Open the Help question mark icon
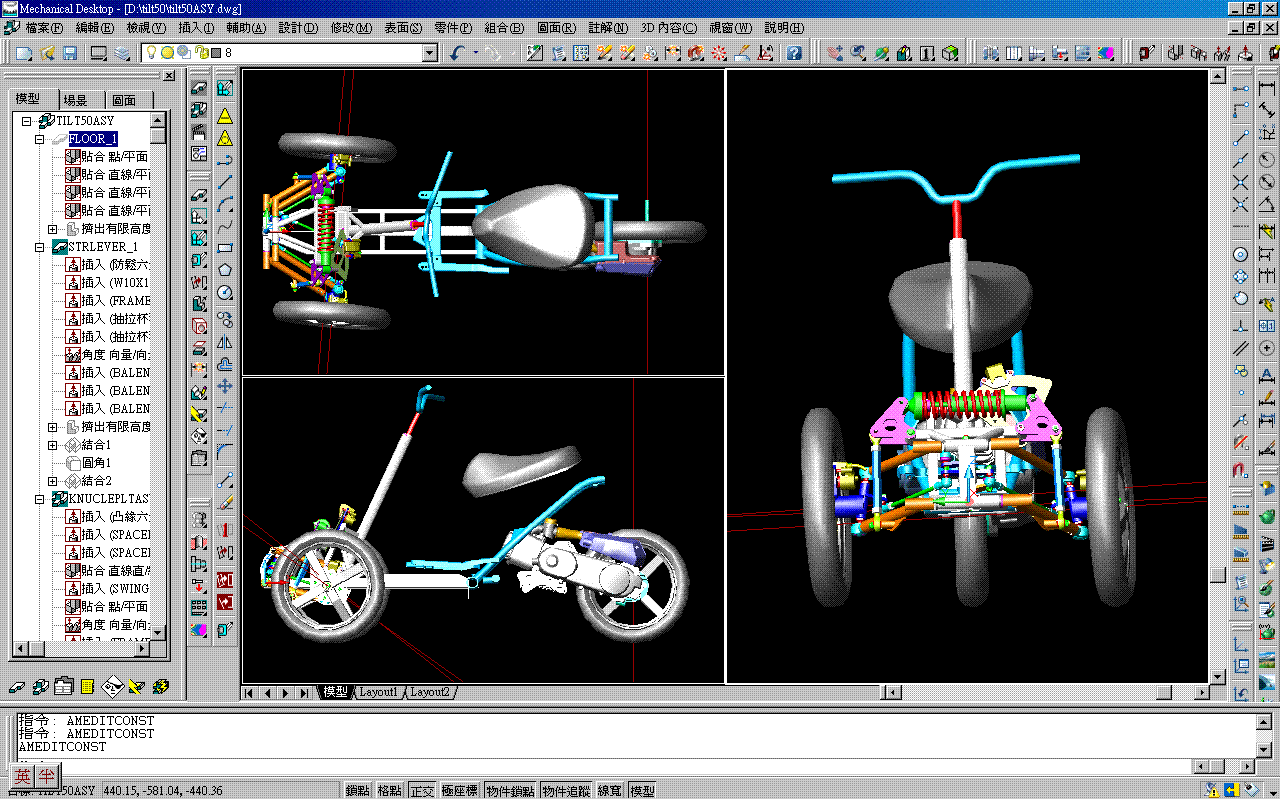 (794, 53)
